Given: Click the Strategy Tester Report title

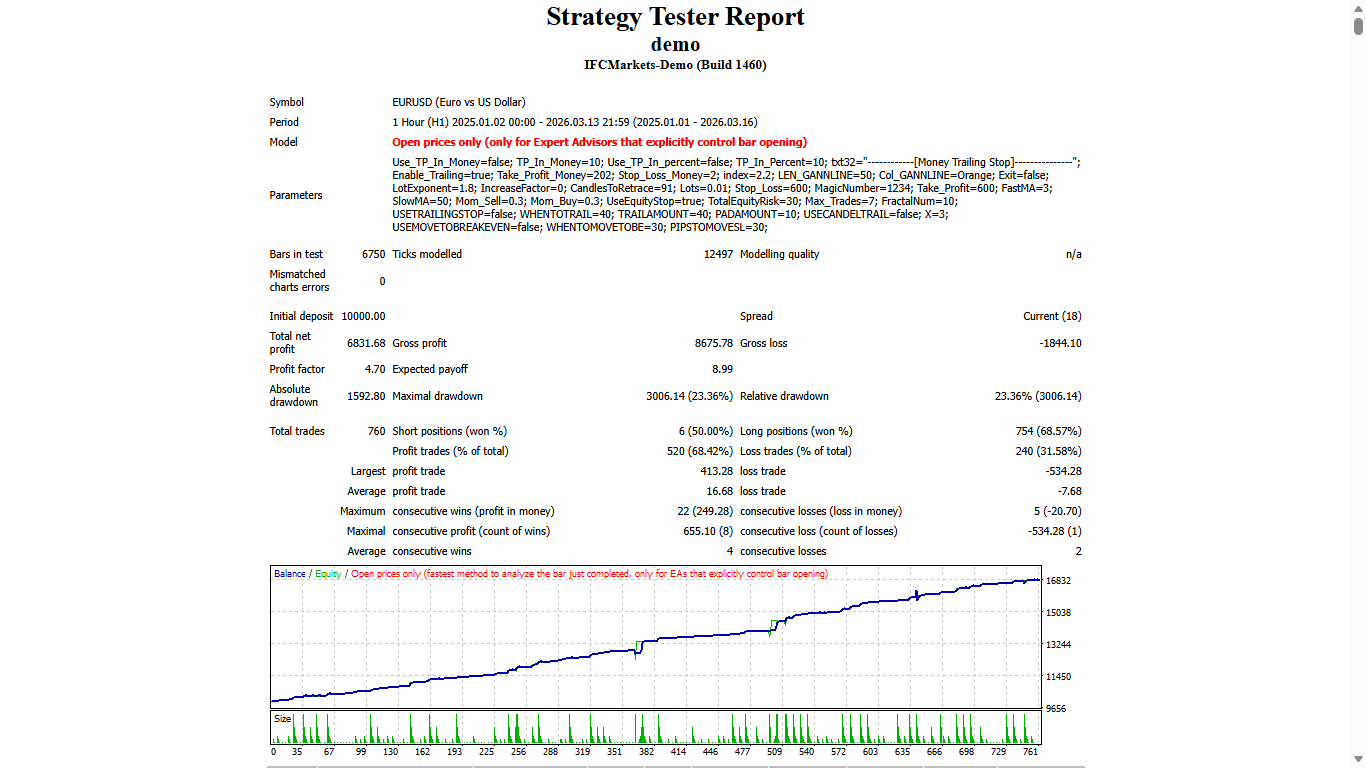Looking at the screenshot, I should [x=675, y=17].
